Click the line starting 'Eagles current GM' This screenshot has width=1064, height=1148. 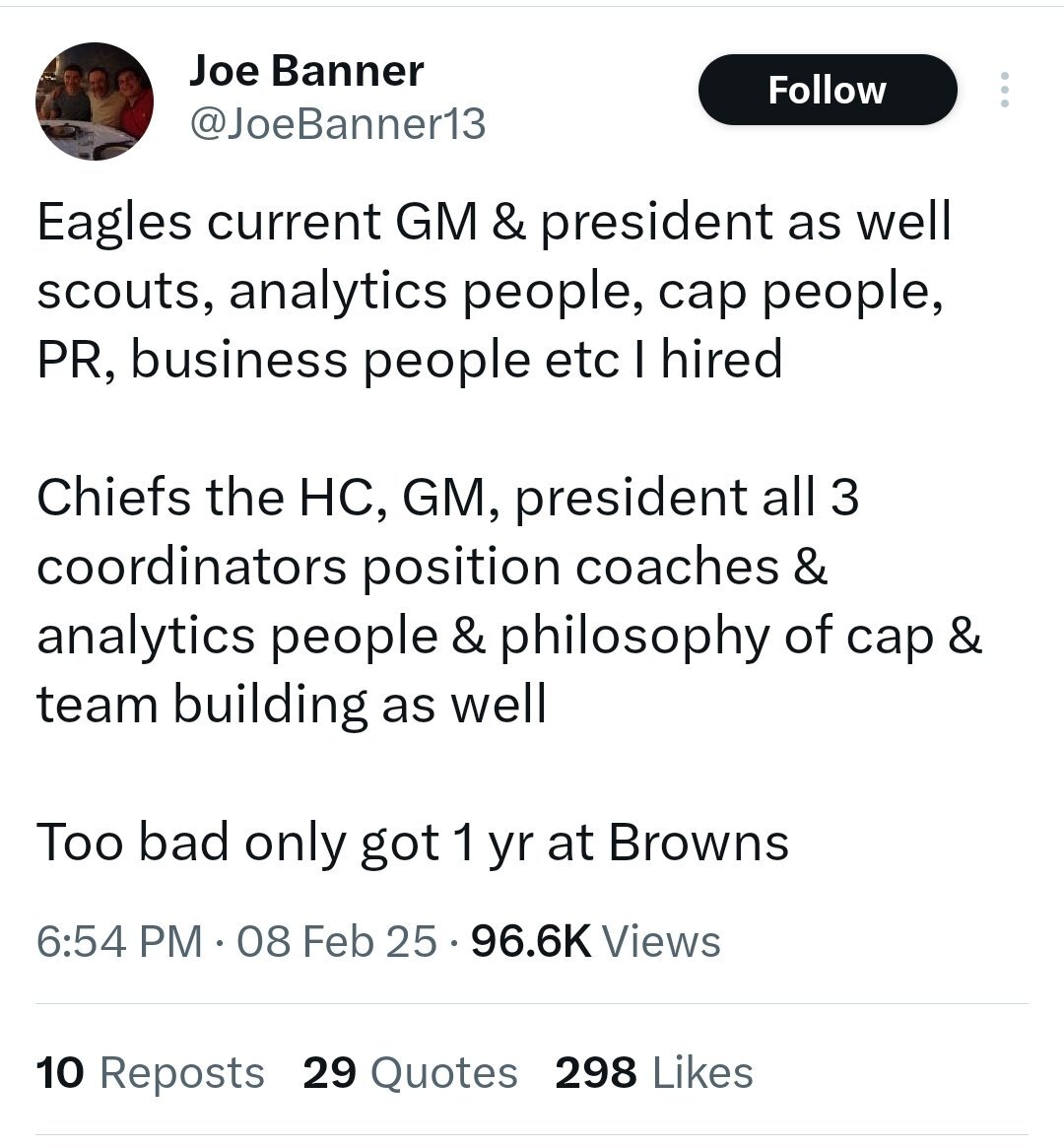click(x=494, y=221)
